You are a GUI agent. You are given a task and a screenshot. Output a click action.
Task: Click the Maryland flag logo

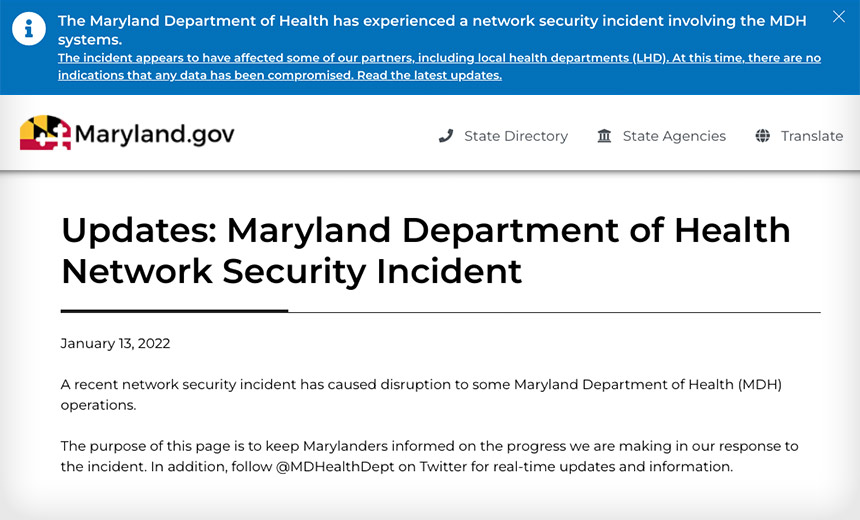tap(46, 133)
